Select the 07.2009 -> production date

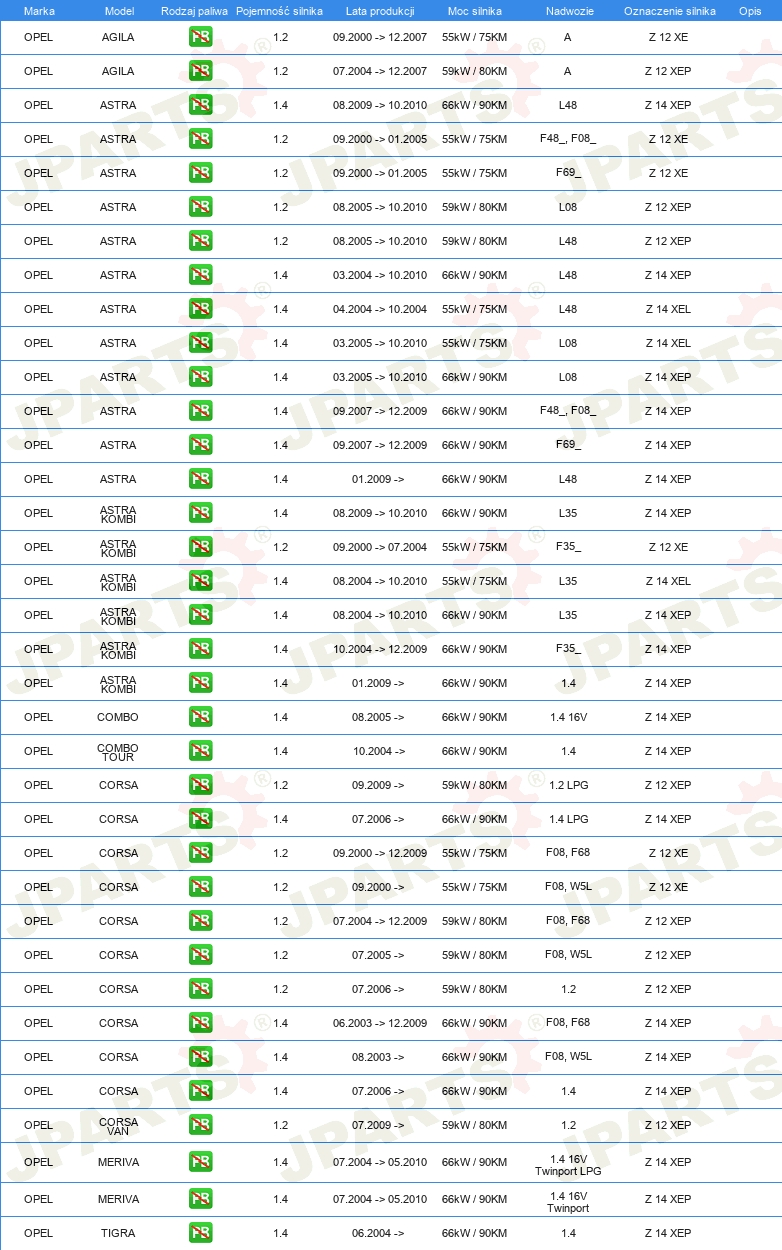378,1125
